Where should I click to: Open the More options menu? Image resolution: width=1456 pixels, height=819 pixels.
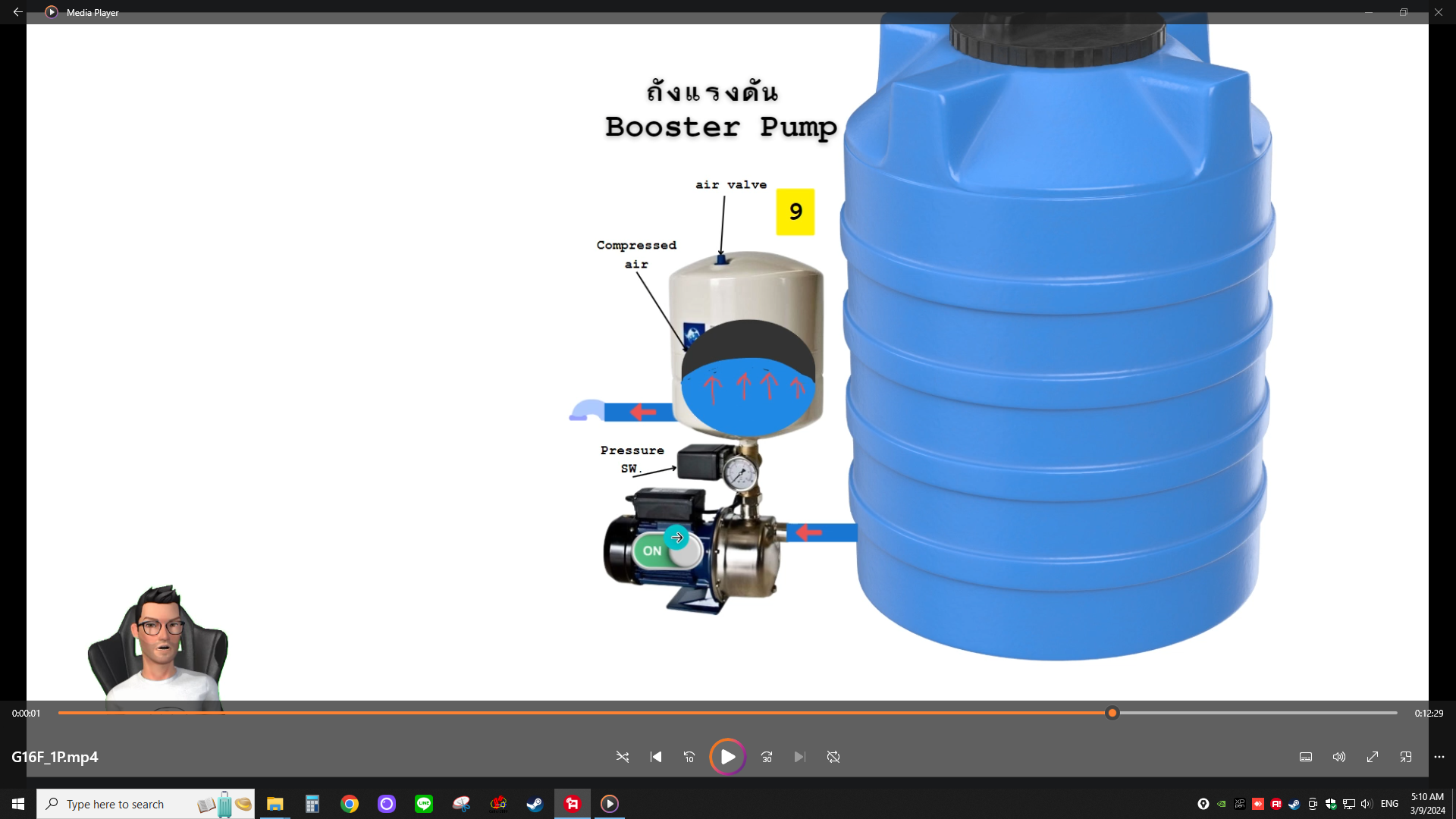[1439, 757]
